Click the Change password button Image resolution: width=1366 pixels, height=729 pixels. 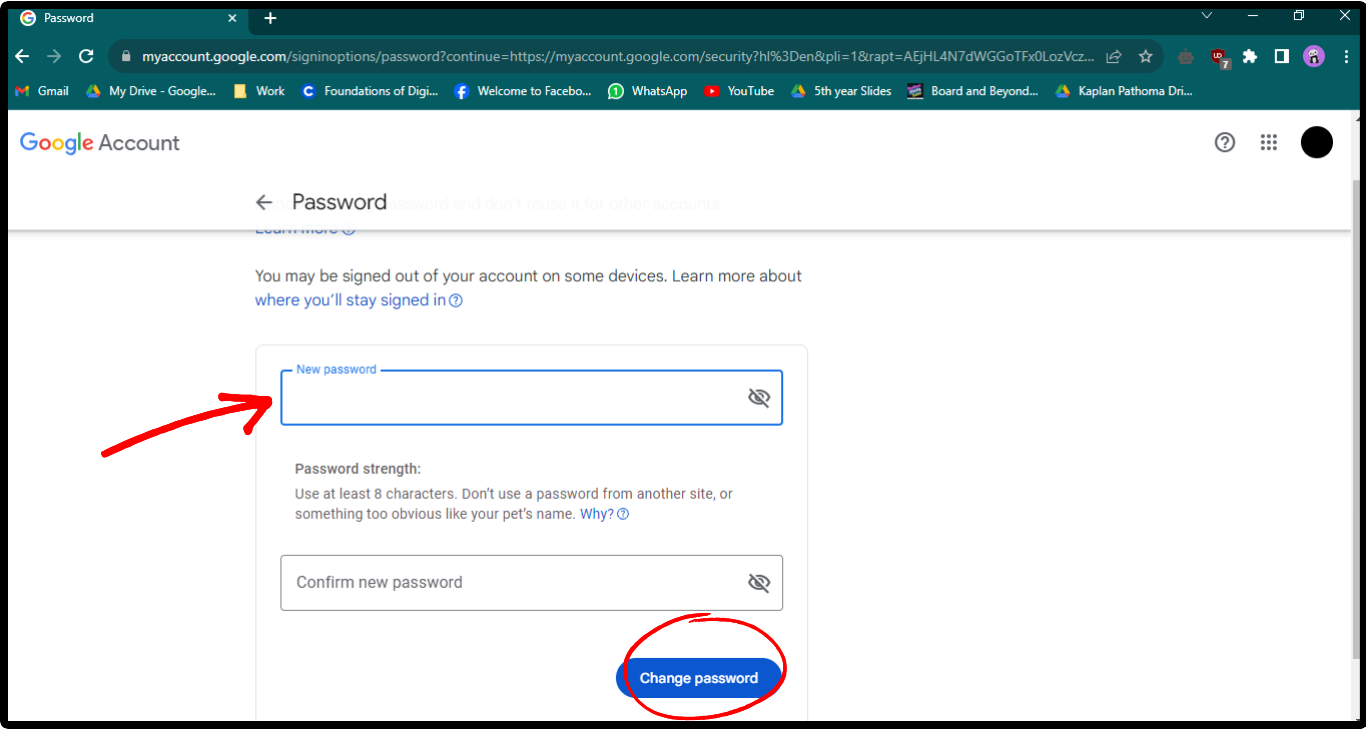click(698, 678)
